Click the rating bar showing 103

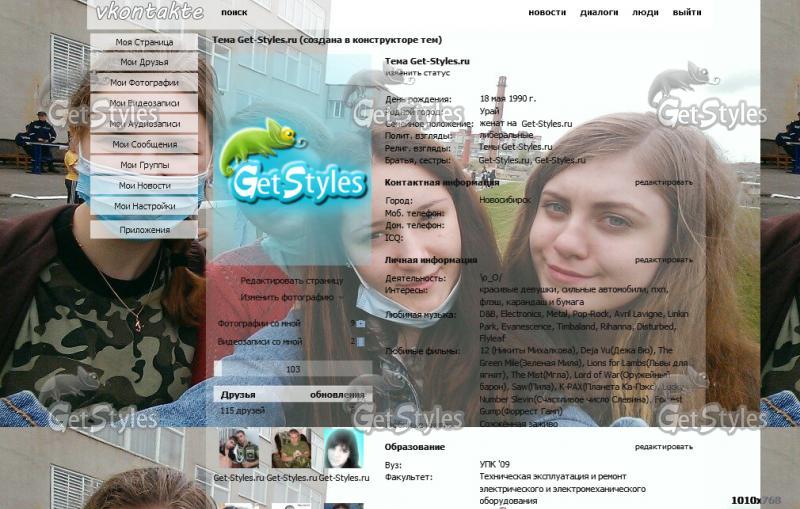(292, 369)
